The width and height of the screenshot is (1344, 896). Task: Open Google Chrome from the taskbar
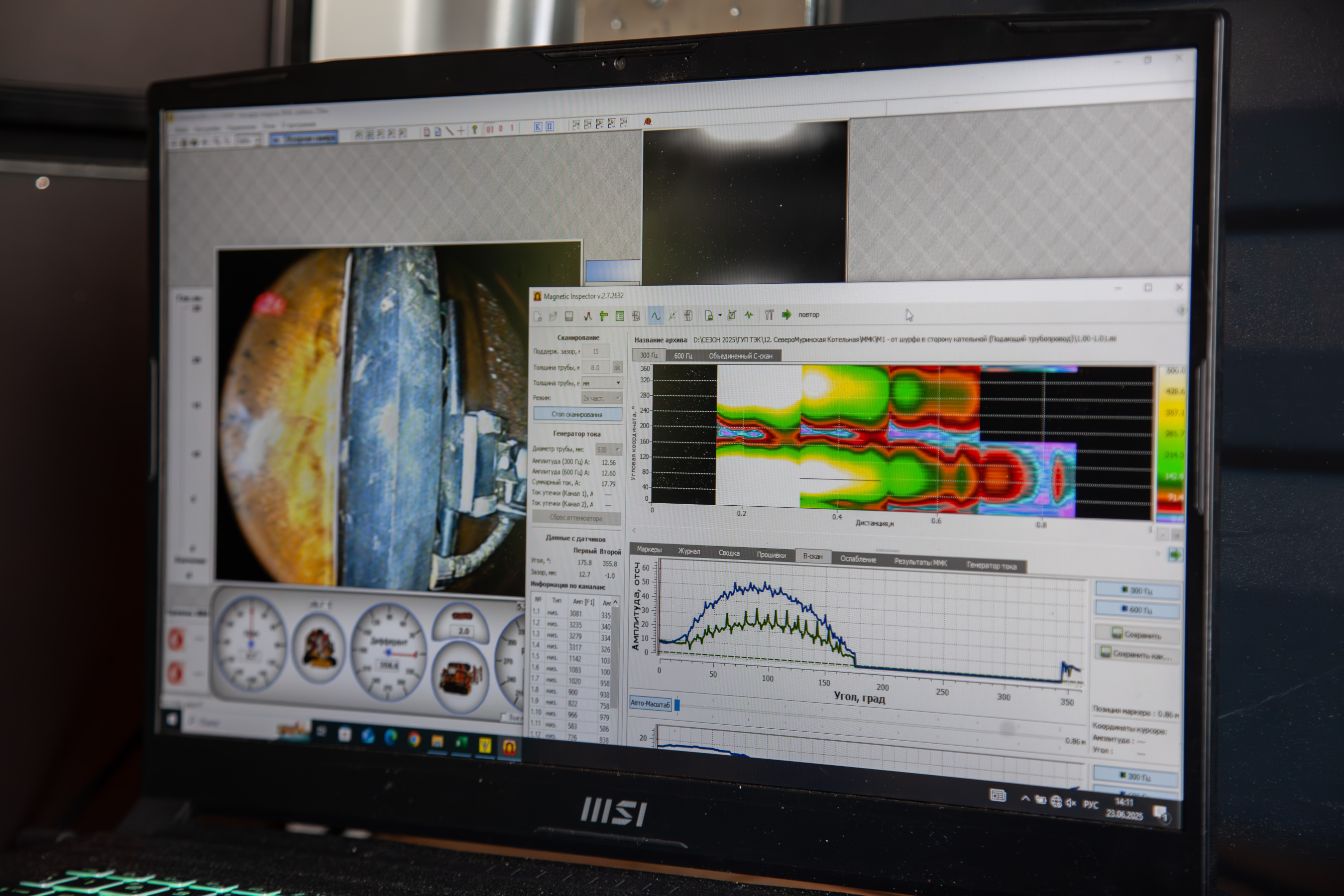(x=414, y=740)
